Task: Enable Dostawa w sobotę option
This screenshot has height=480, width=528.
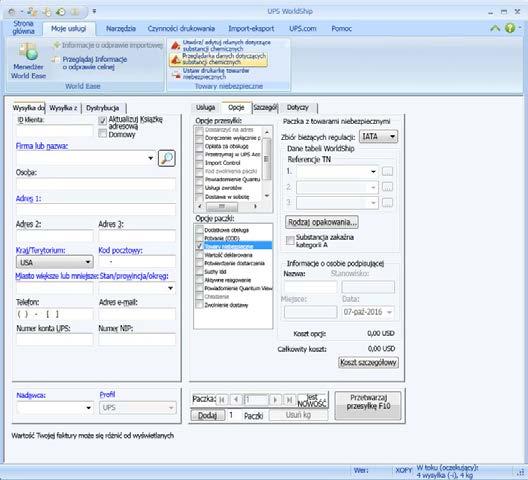Action: (199, 196)
